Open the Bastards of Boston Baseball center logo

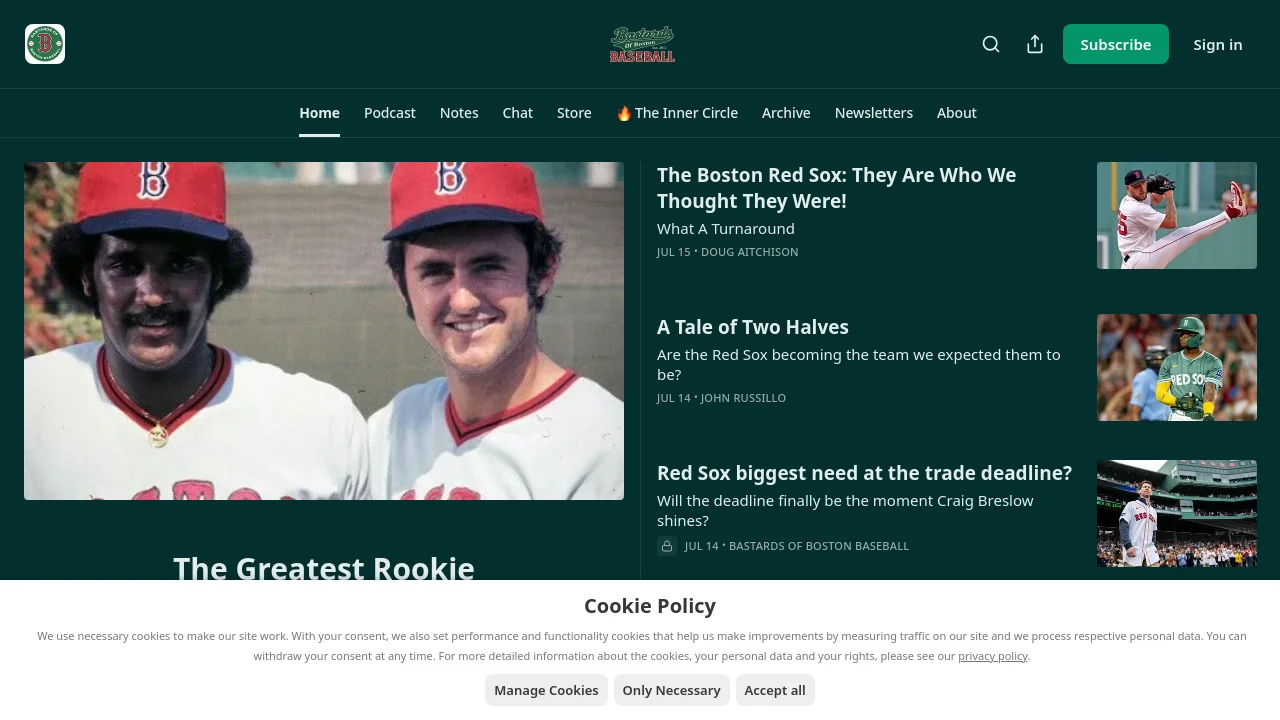pyautogui.click(x=642, y=44)
